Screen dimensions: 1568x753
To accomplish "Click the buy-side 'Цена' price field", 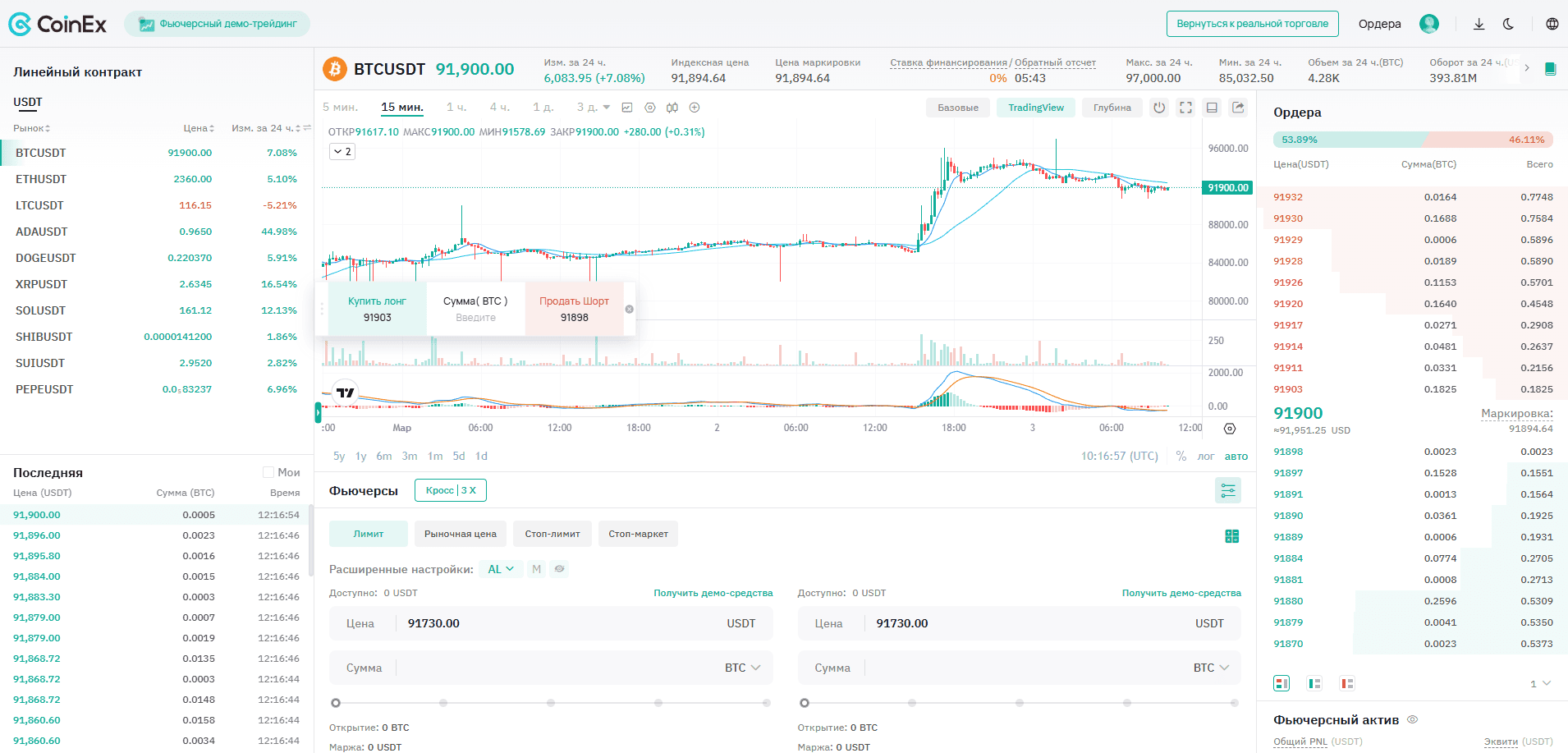I will coord(551,623).
